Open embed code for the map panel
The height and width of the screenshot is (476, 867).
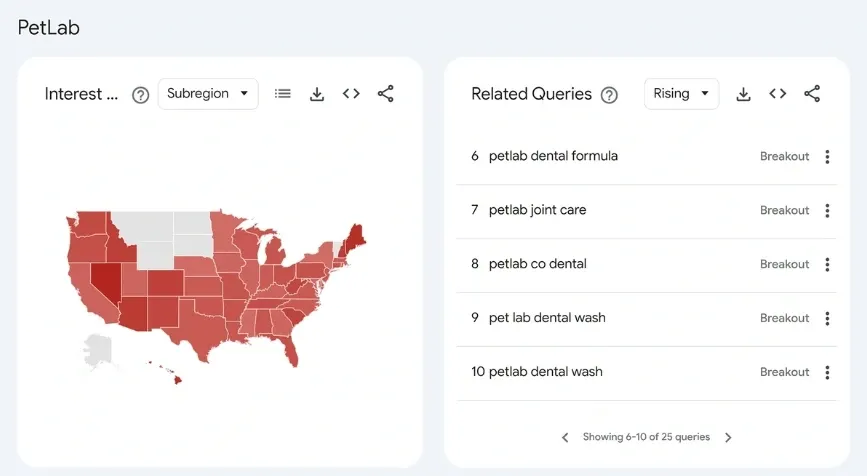tap(351, 94)
